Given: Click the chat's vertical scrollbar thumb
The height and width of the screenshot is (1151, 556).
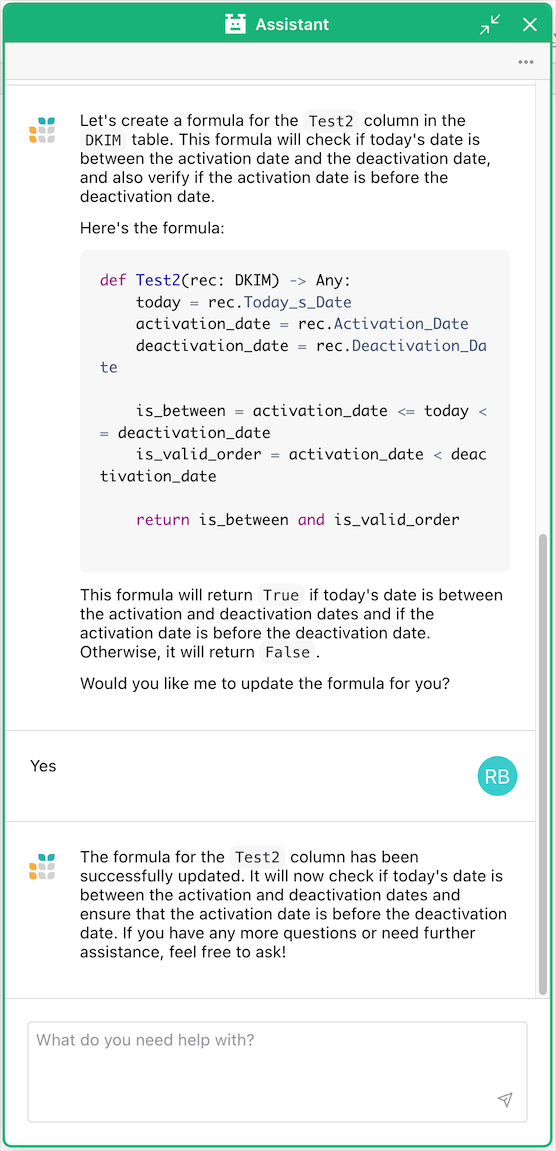Looking at the screenshot, I should click(544, 763).
